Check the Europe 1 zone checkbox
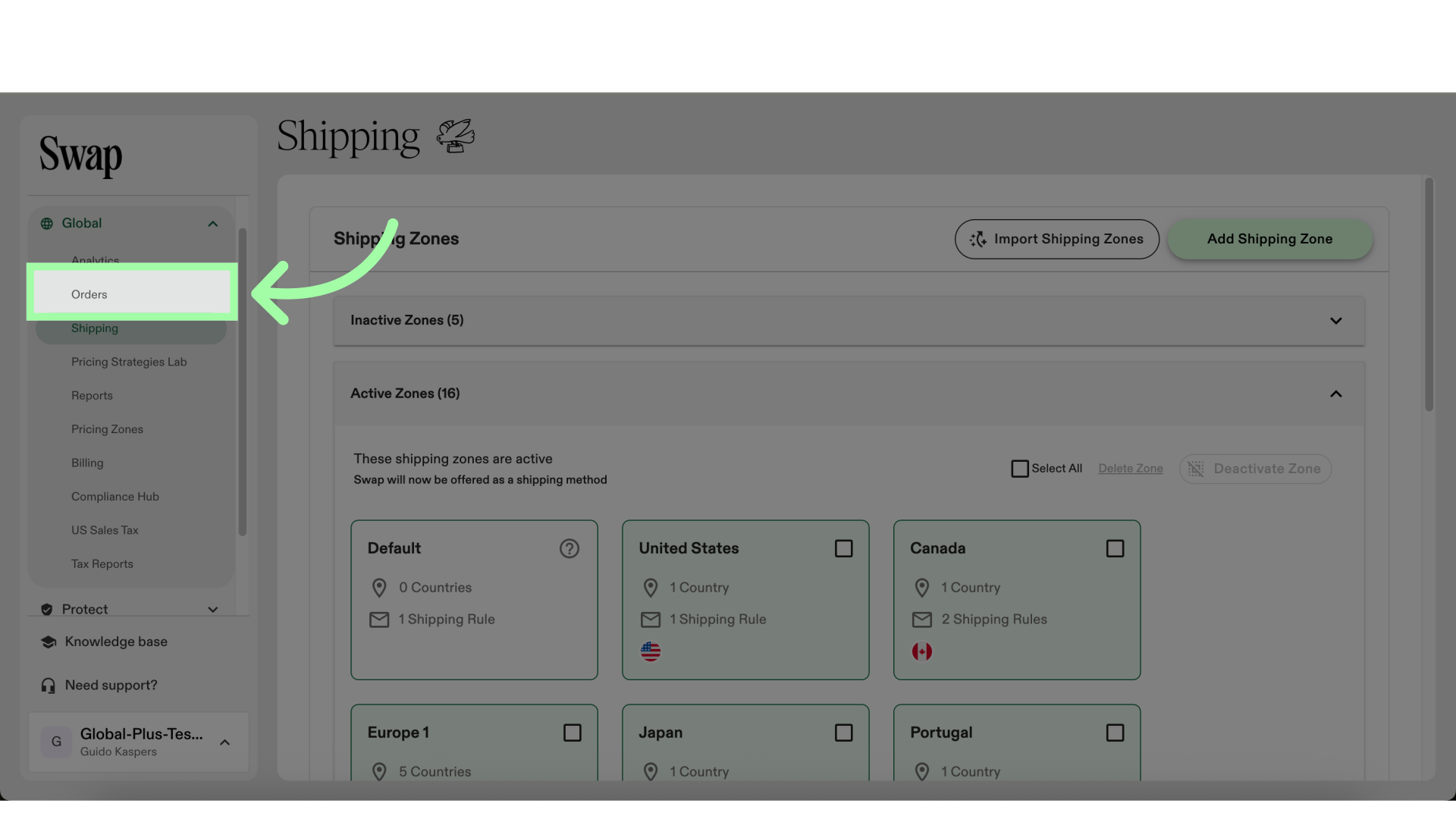 573,733
